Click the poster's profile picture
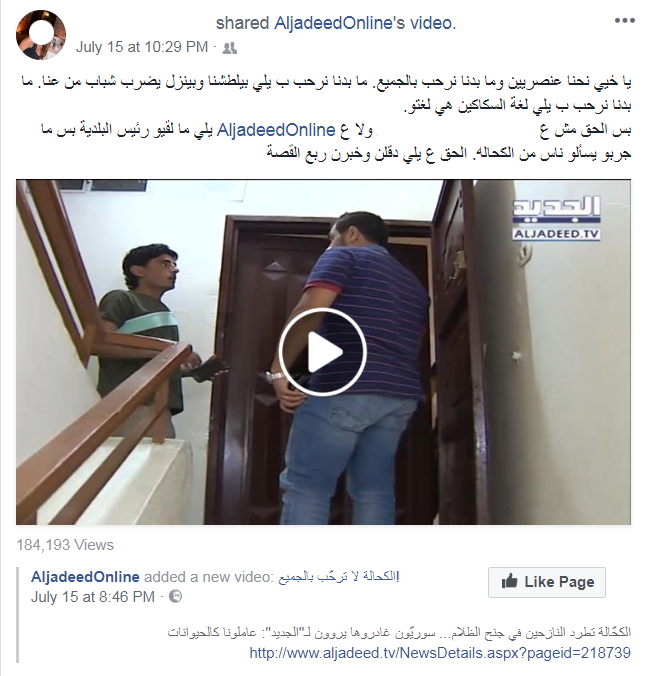This screenshot has height=676, width=646. [x=41, y=35]
